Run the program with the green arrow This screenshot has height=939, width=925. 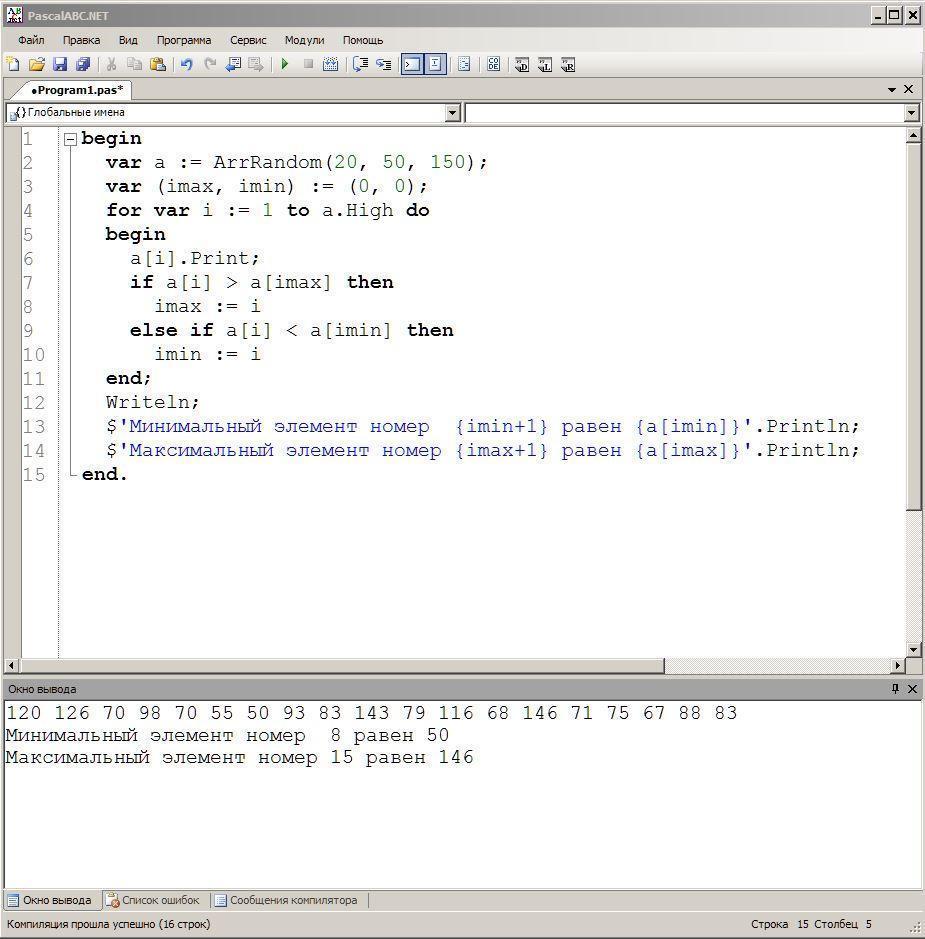click(x=285, y=65)
